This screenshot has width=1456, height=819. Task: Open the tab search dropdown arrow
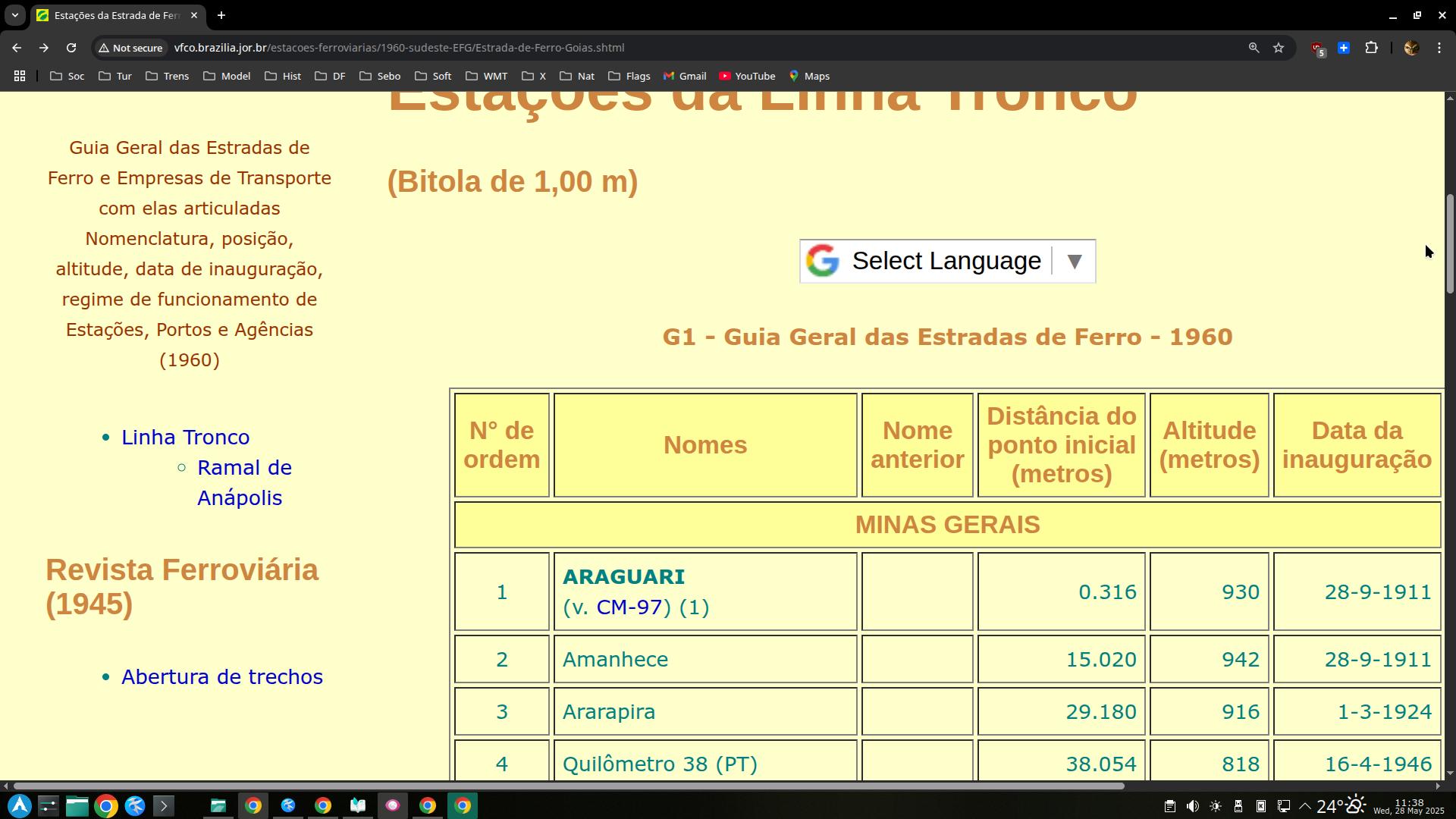(14, 15)
